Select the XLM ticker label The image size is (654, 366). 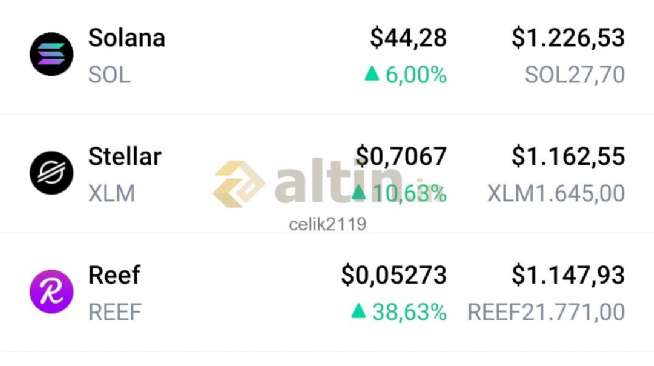(x=112, y=193)
